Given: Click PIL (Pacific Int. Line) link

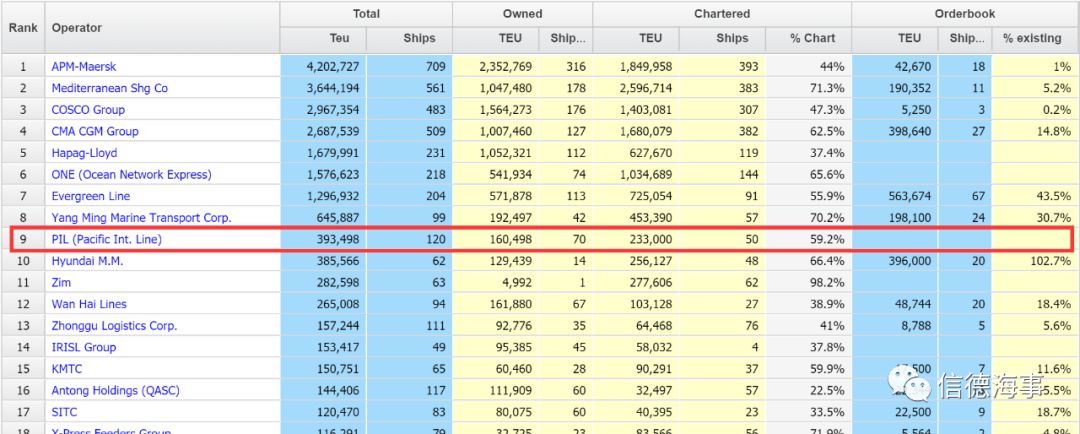Looking at the screenshot, I should (107, 239).
